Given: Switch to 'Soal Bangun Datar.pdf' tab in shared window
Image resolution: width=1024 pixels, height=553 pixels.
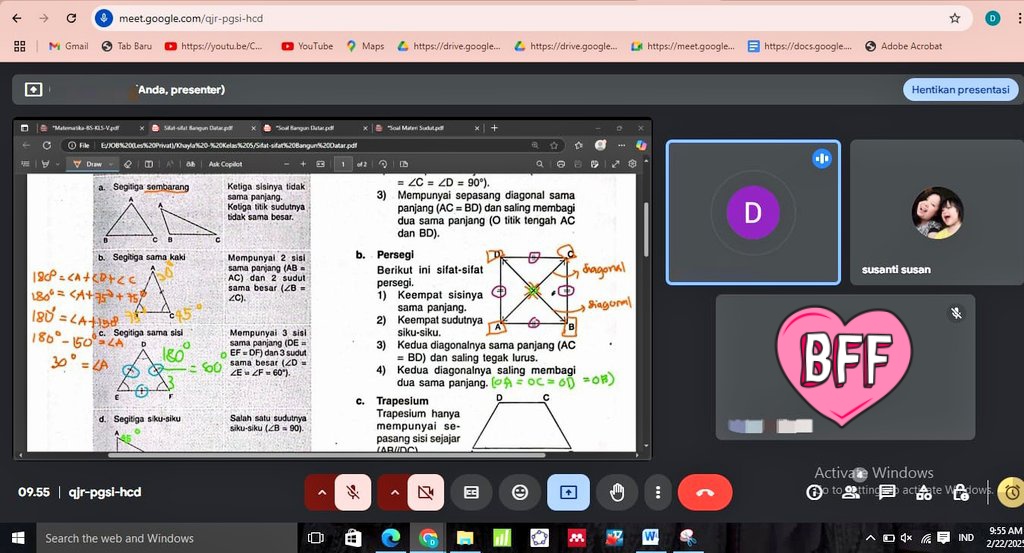Looking at the screenshot, I should point(314,128).
